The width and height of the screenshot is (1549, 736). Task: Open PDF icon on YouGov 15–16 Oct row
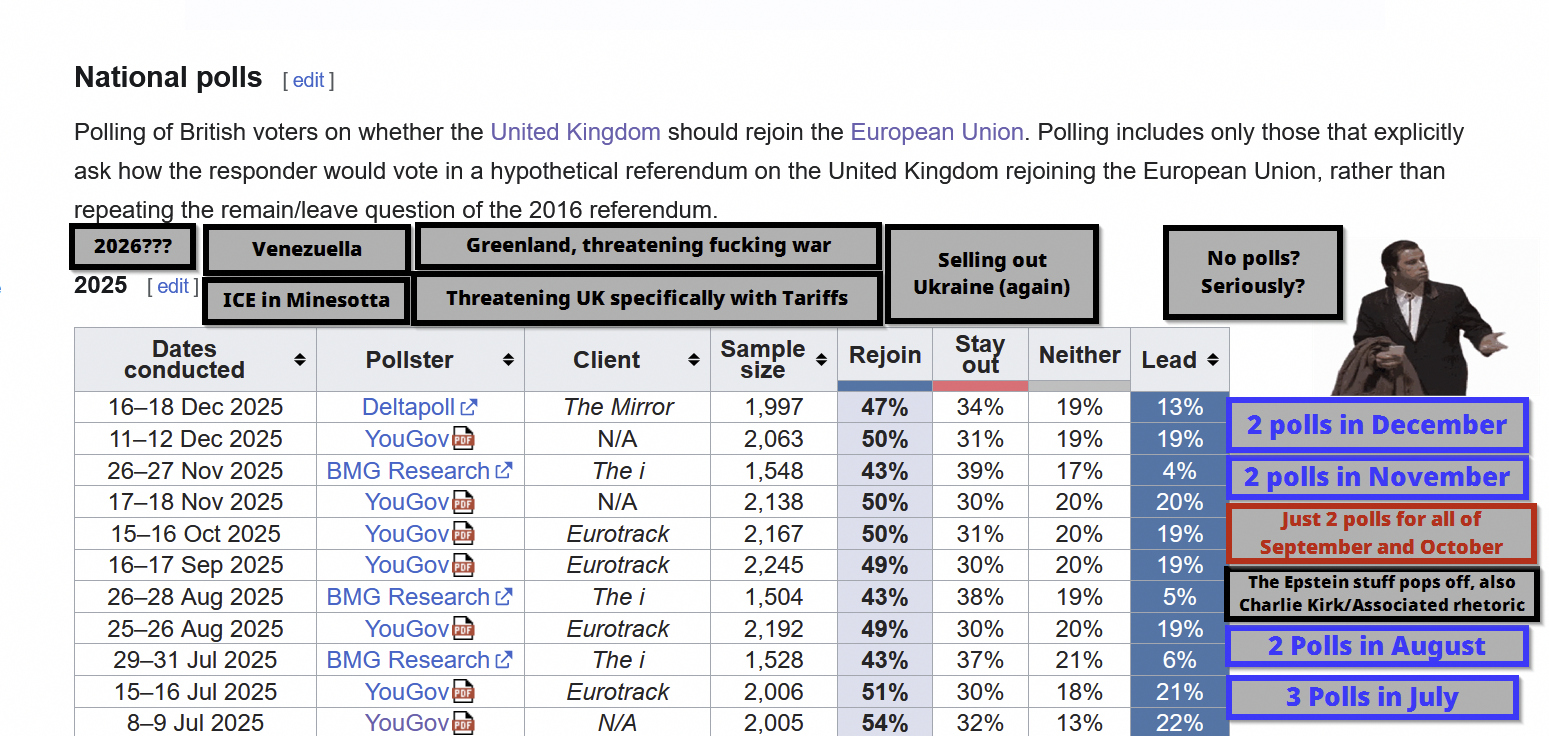463,534
